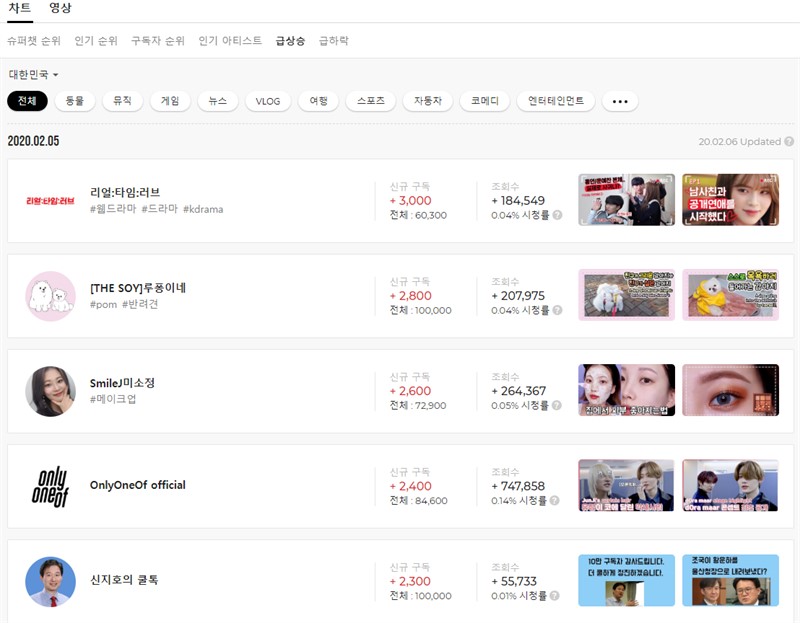Open the THE SOY 루퐁이네 channel avatar
Image resolution: width=800 pixels, height=623 pixels.
tap(50, 296)
